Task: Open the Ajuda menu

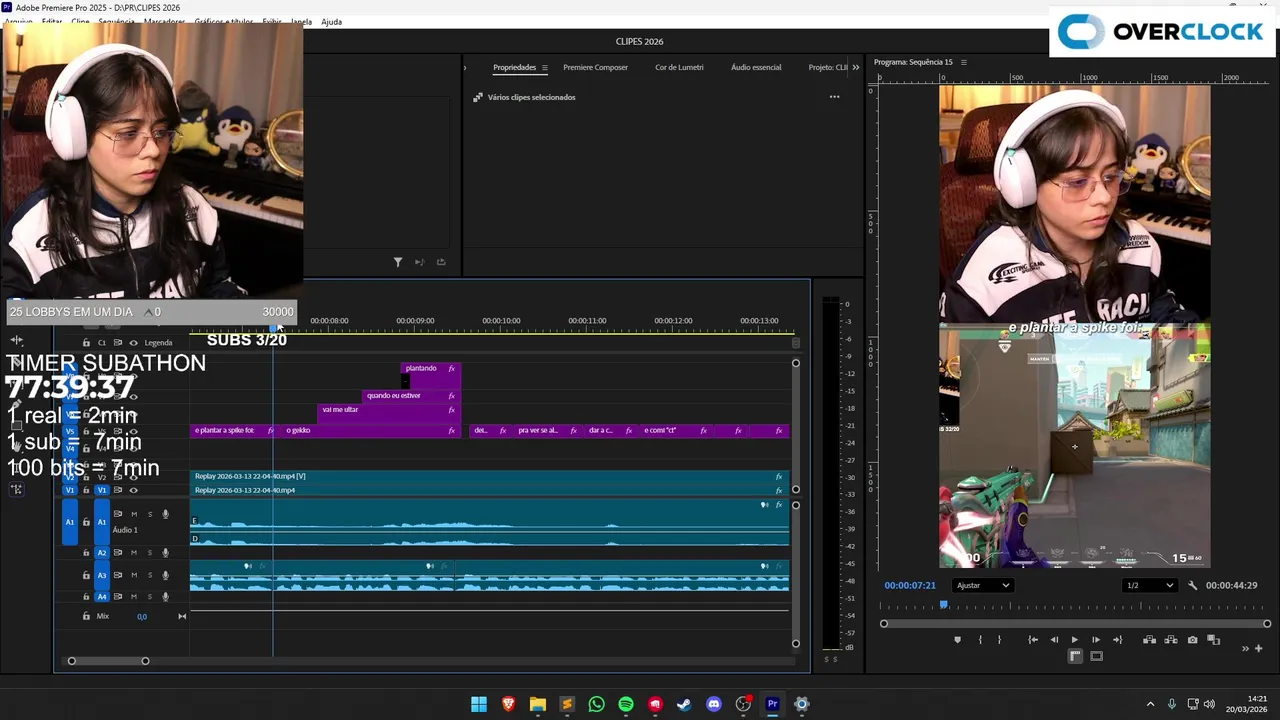Action: click(x=331, y=21)
